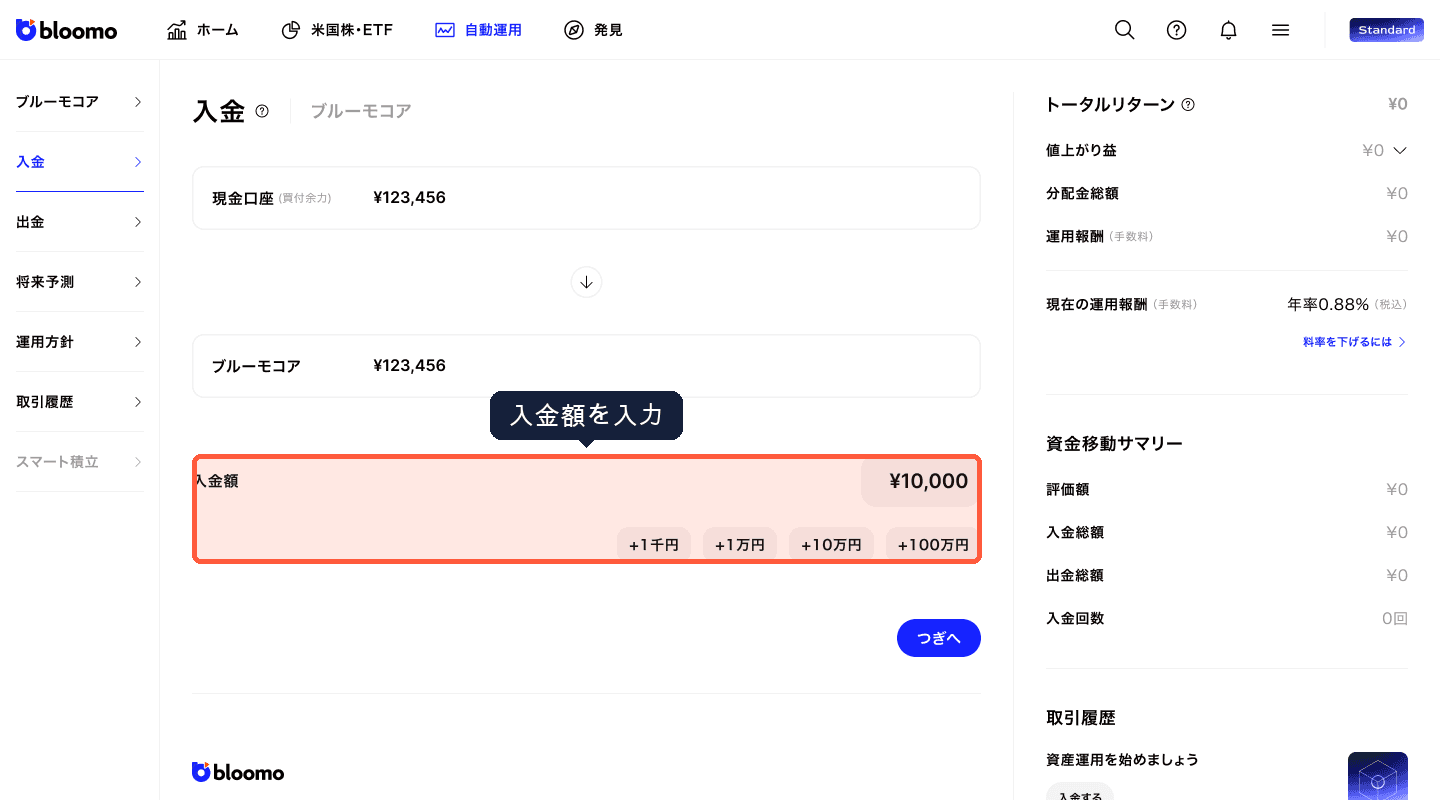The image size is (1440, 800).
Task: Click スマート積立 sidebar item
Action: [x=80, y=462]
